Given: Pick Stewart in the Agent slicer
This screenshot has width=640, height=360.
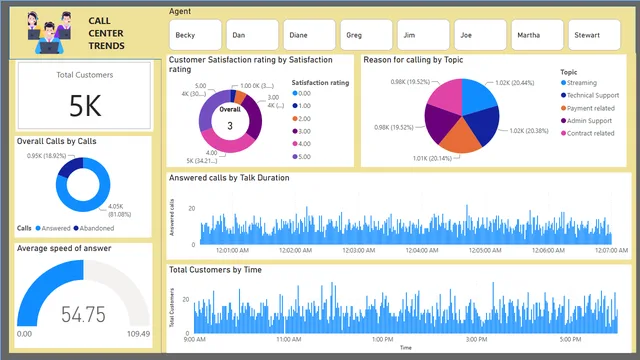Looking at the screenshot, I should coord(594,35).
